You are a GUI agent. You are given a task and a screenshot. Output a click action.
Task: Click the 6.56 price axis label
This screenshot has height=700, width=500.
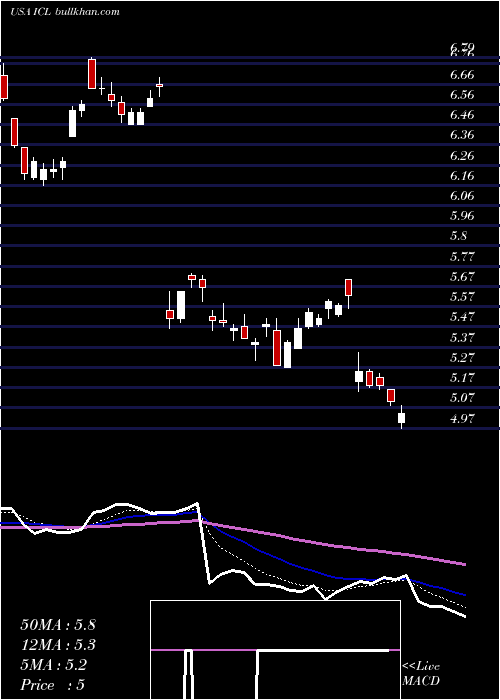[x=462, y=95]
